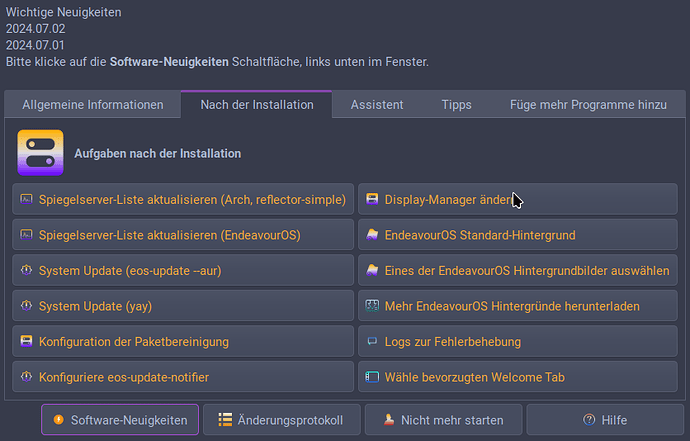Click the speech bubble icon for Logs
Image resolution: width=690 pixels, height=441 pixels.
[x=372, y=341]
